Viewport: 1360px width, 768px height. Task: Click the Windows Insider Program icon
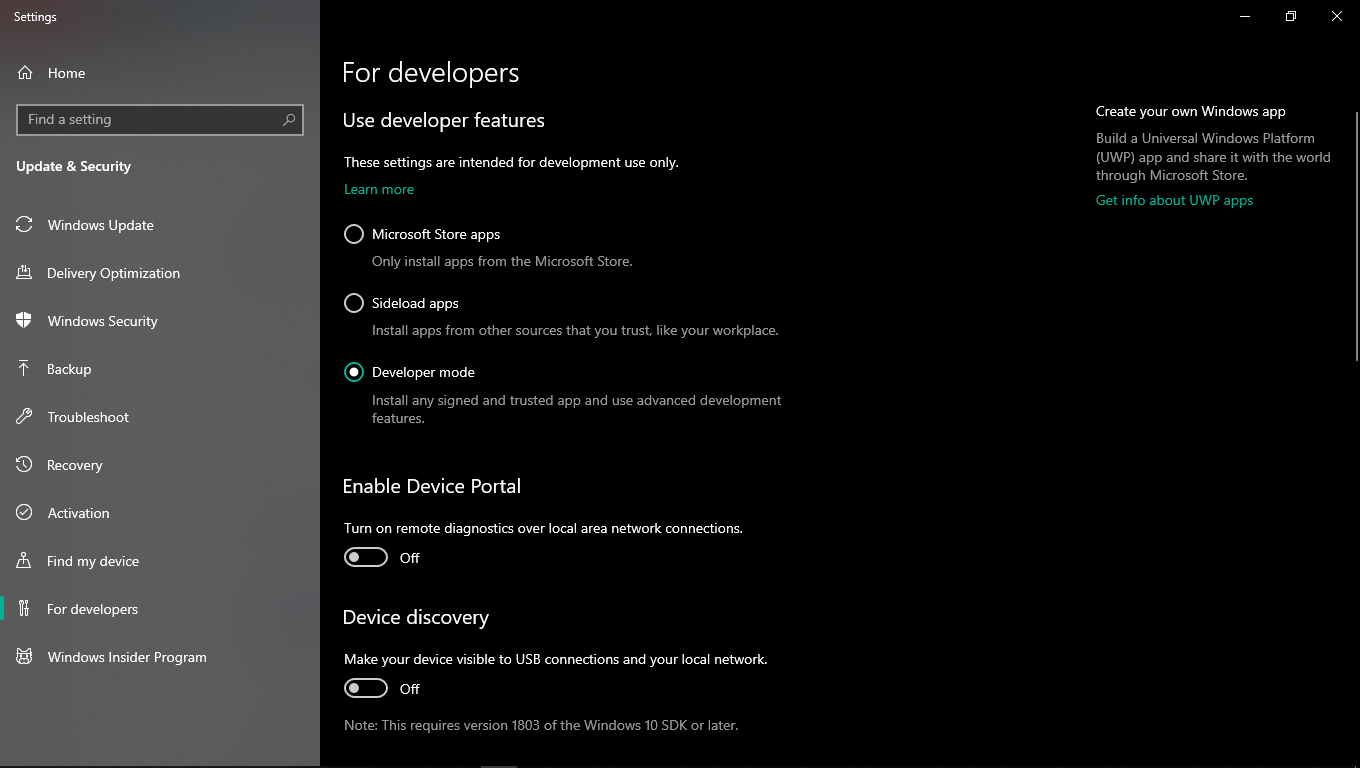tap(24, 657)
